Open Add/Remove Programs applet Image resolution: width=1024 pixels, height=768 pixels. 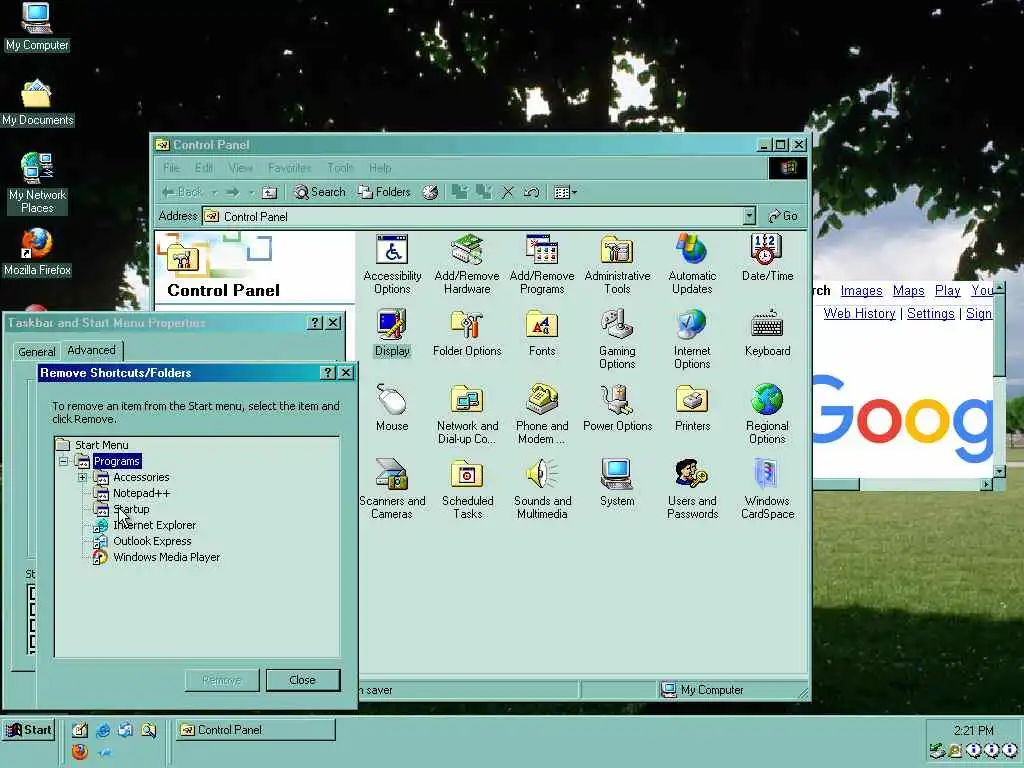pyautogui.click(x=542, y=264)
